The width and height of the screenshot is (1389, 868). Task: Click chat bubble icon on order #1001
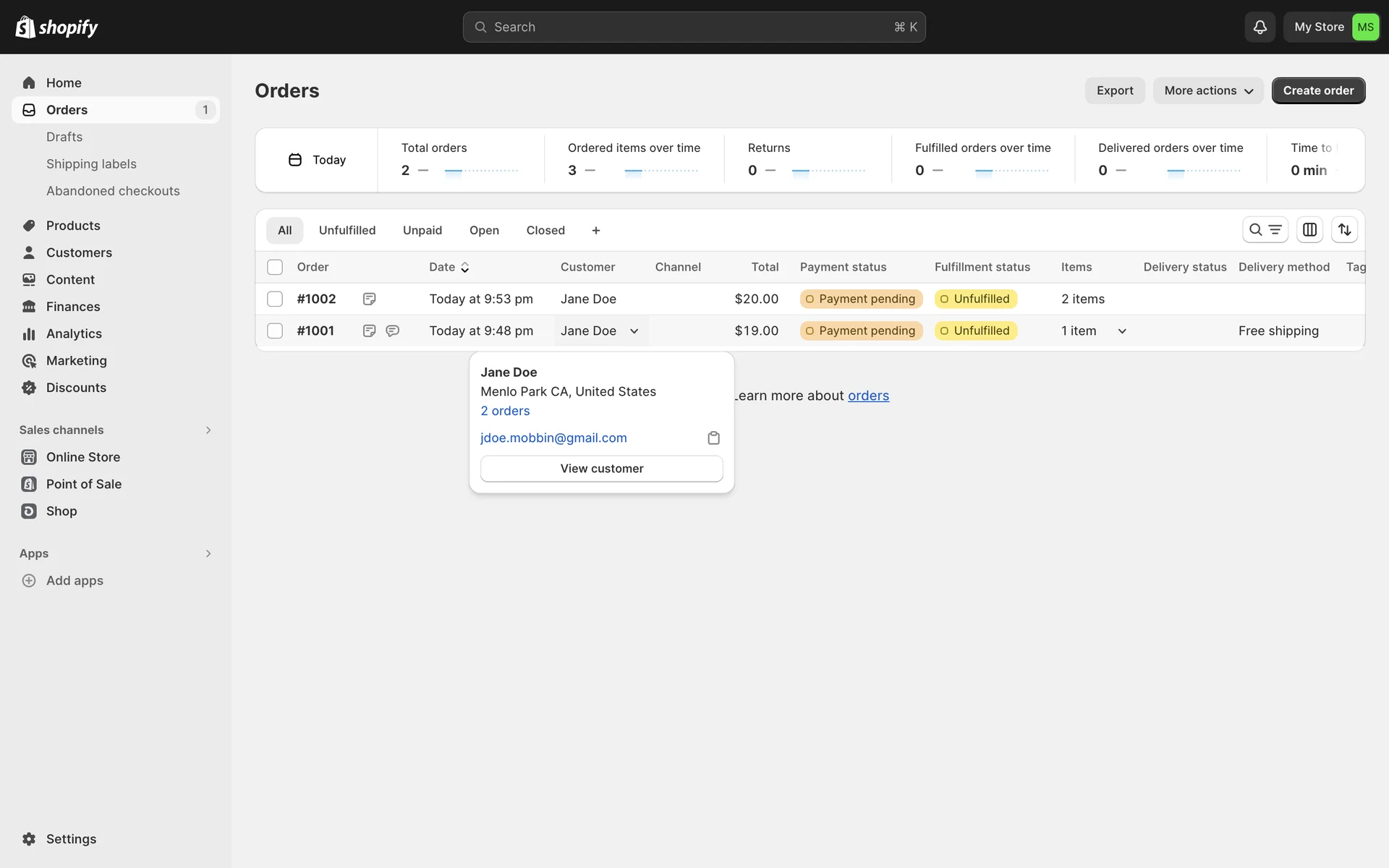click(393, 331)
